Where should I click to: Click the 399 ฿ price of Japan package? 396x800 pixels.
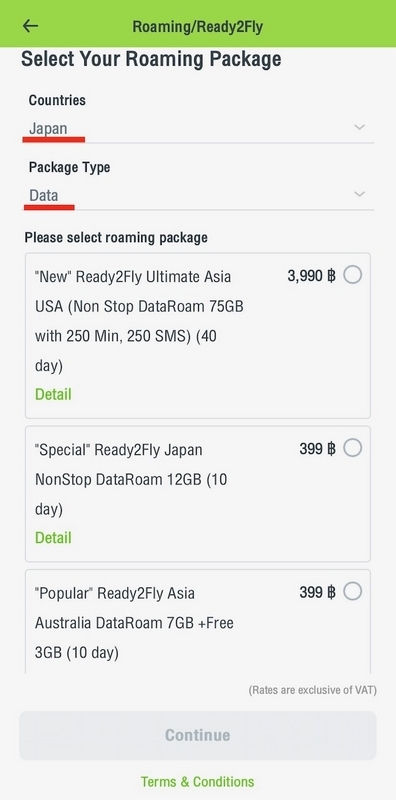click(x=317, y=449)
